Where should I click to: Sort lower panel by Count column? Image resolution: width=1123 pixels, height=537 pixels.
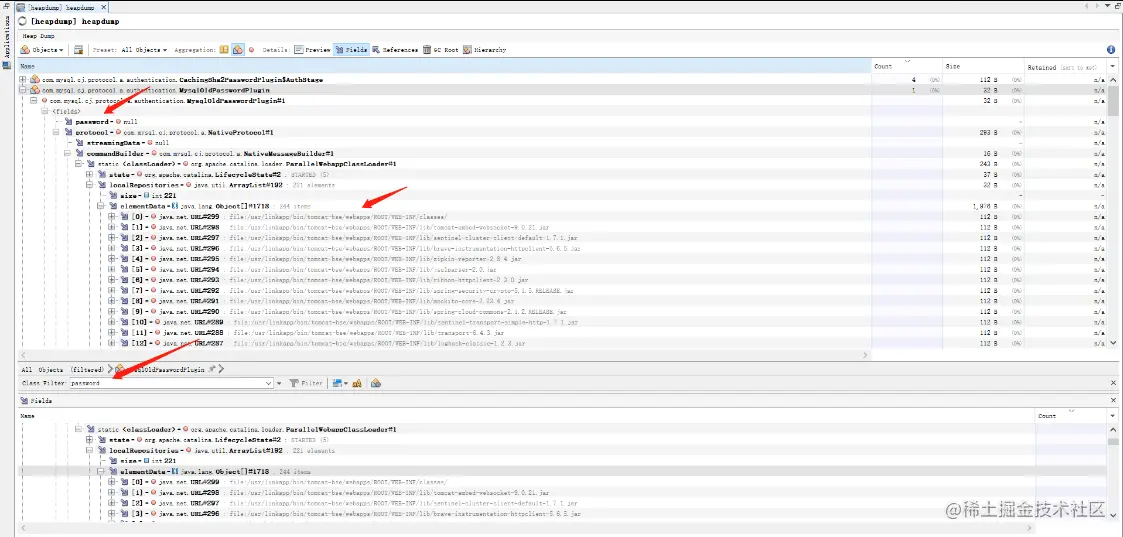1070,415
